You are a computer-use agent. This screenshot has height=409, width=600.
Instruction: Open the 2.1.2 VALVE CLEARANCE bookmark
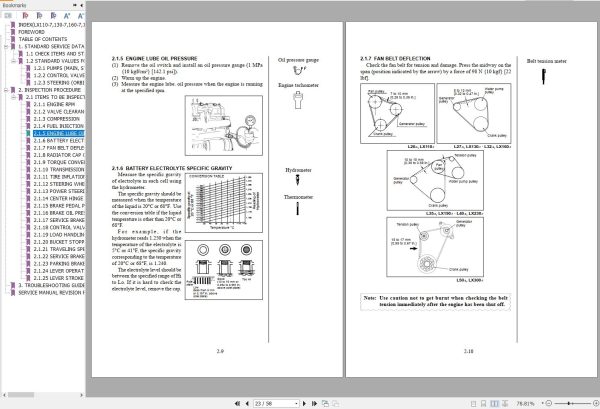(x=59, y=112)
